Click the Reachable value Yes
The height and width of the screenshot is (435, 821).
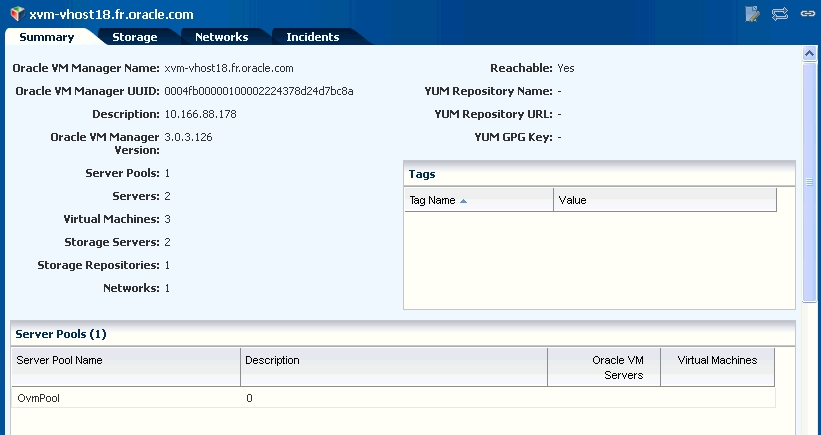coord(566,68)
